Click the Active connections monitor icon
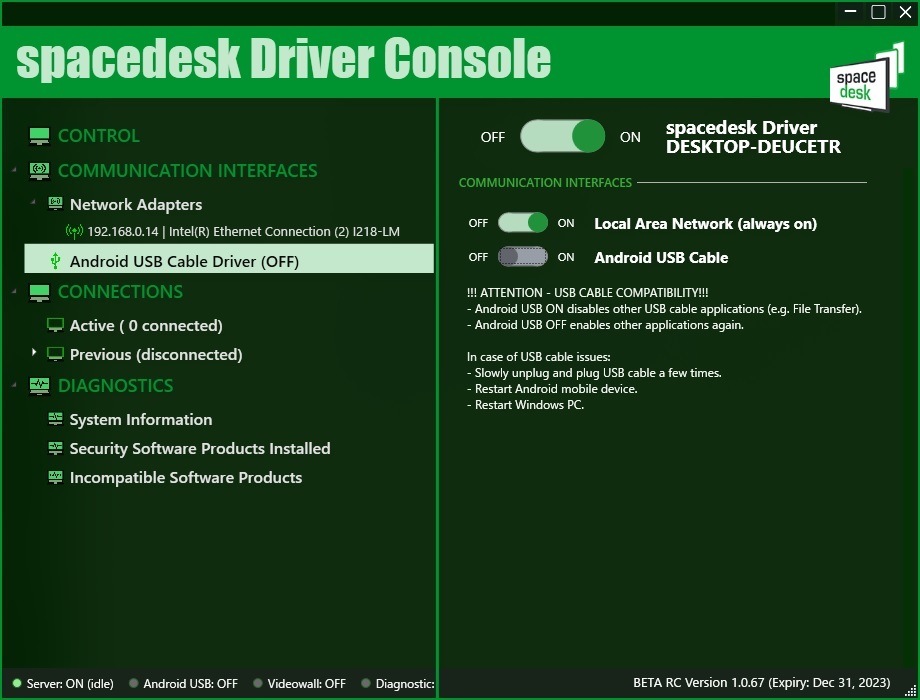The height and width of the screenshot is (700, 920). 55,325
